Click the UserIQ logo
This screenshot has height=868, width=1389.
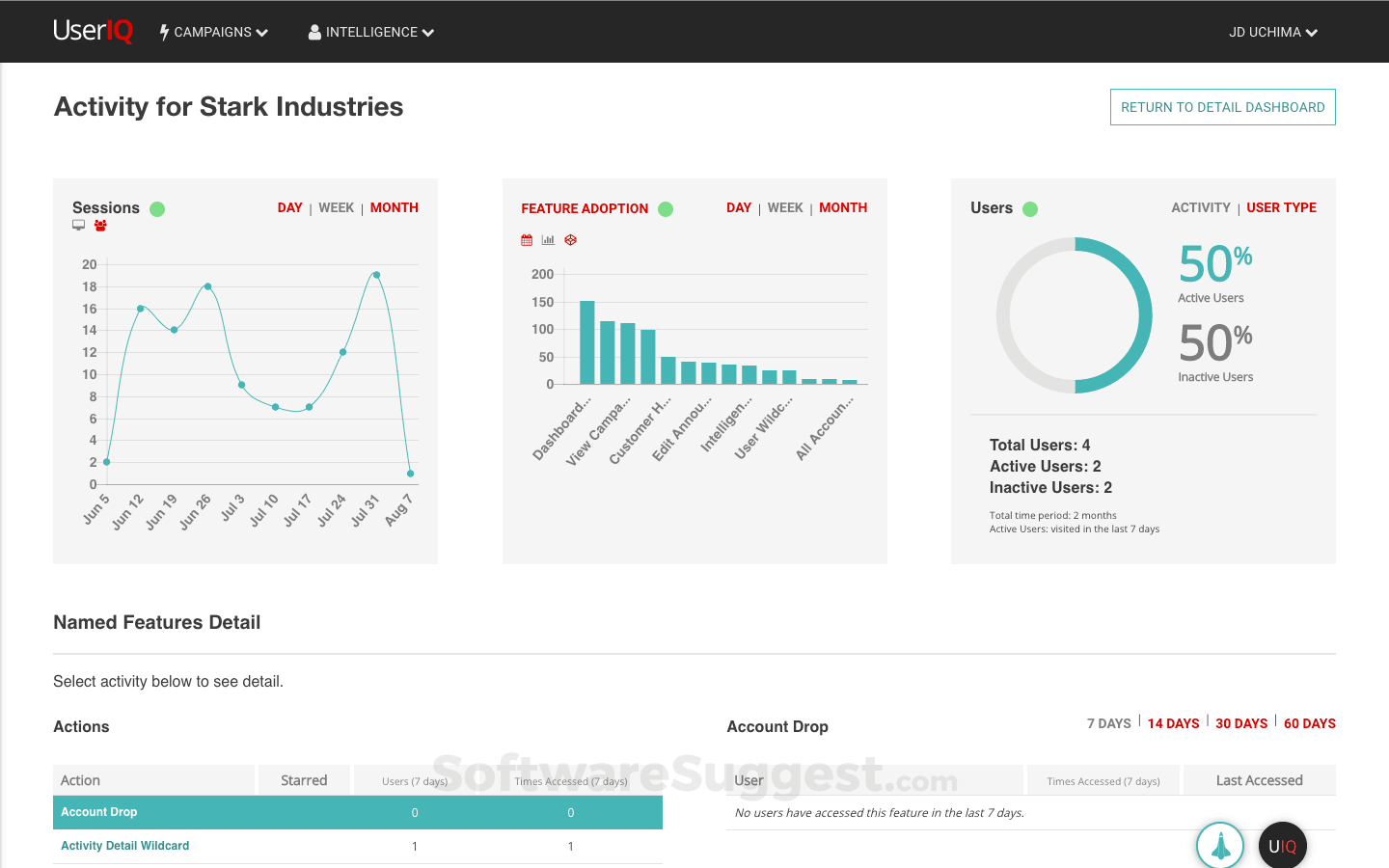tap(93, 31)
